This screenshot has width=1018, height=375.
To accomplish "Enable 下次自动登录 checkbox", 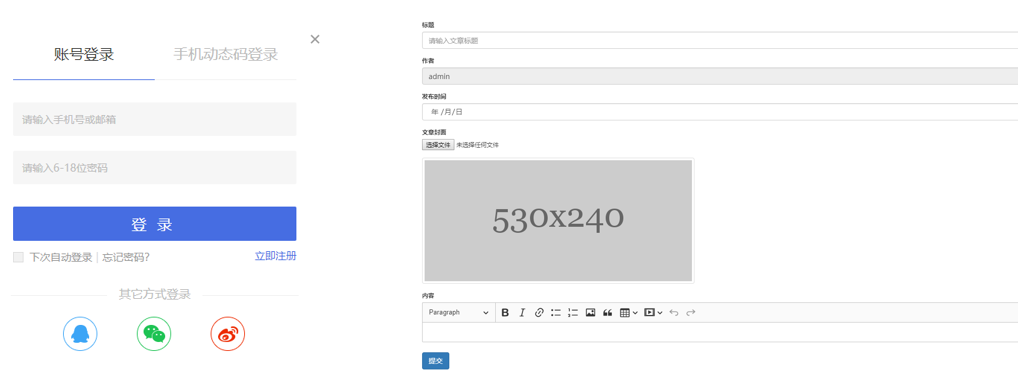I will coord(18,258).
